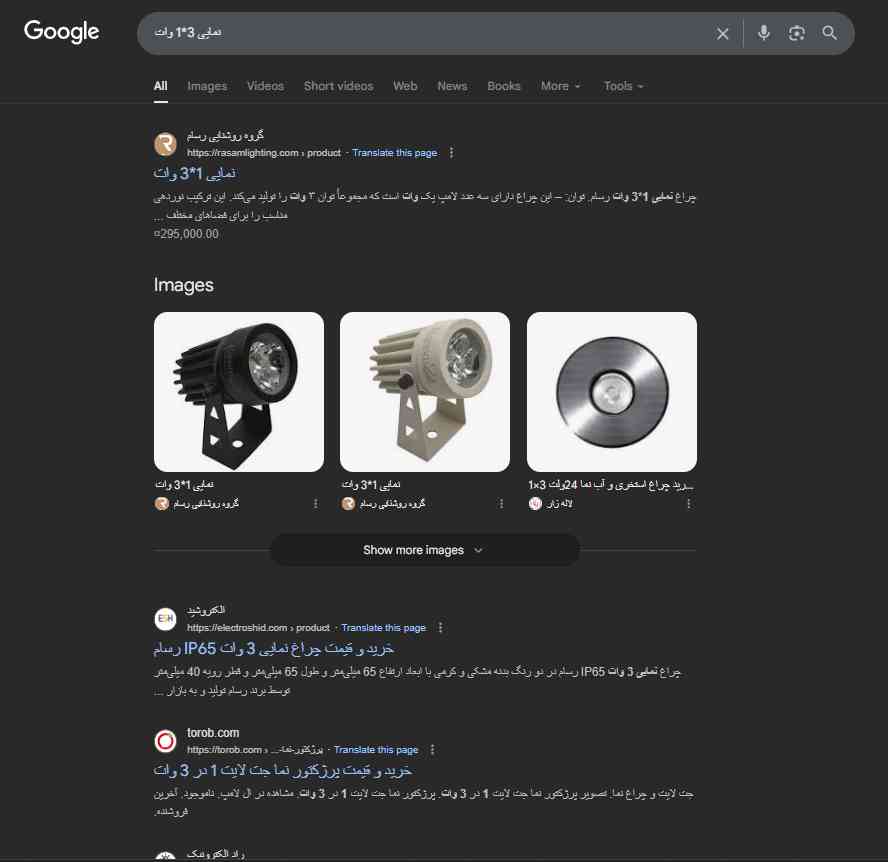
Task: Clear the search box text
Action: tap(723, 34)
